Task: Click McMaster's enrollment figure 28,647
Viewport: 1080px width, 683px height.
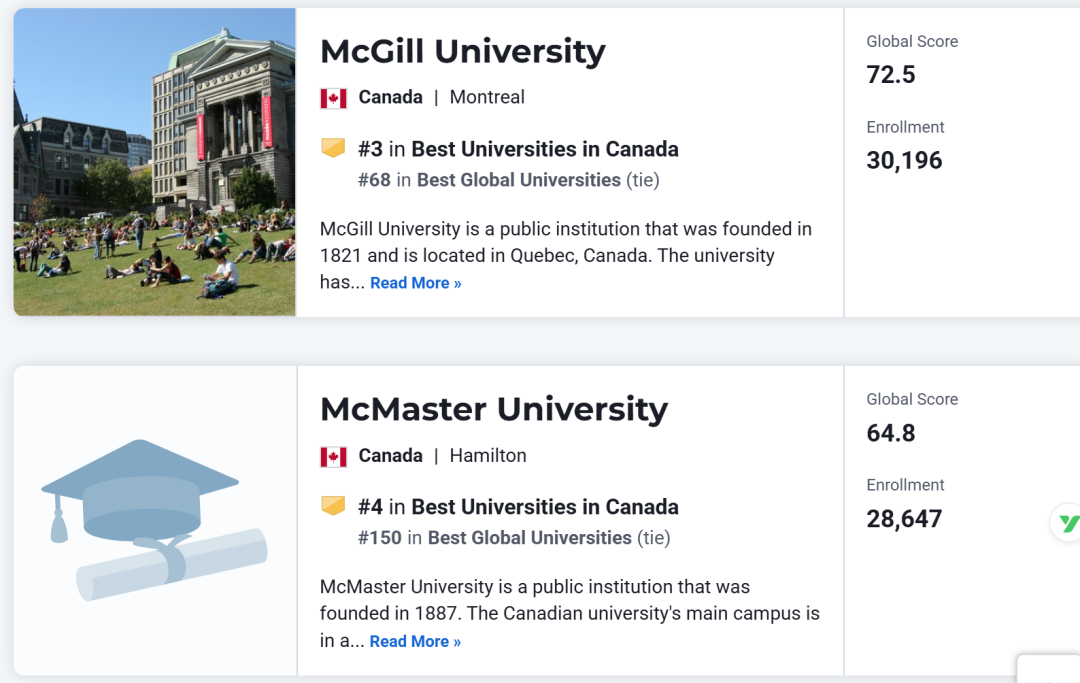Action: (x=904, y=519)
